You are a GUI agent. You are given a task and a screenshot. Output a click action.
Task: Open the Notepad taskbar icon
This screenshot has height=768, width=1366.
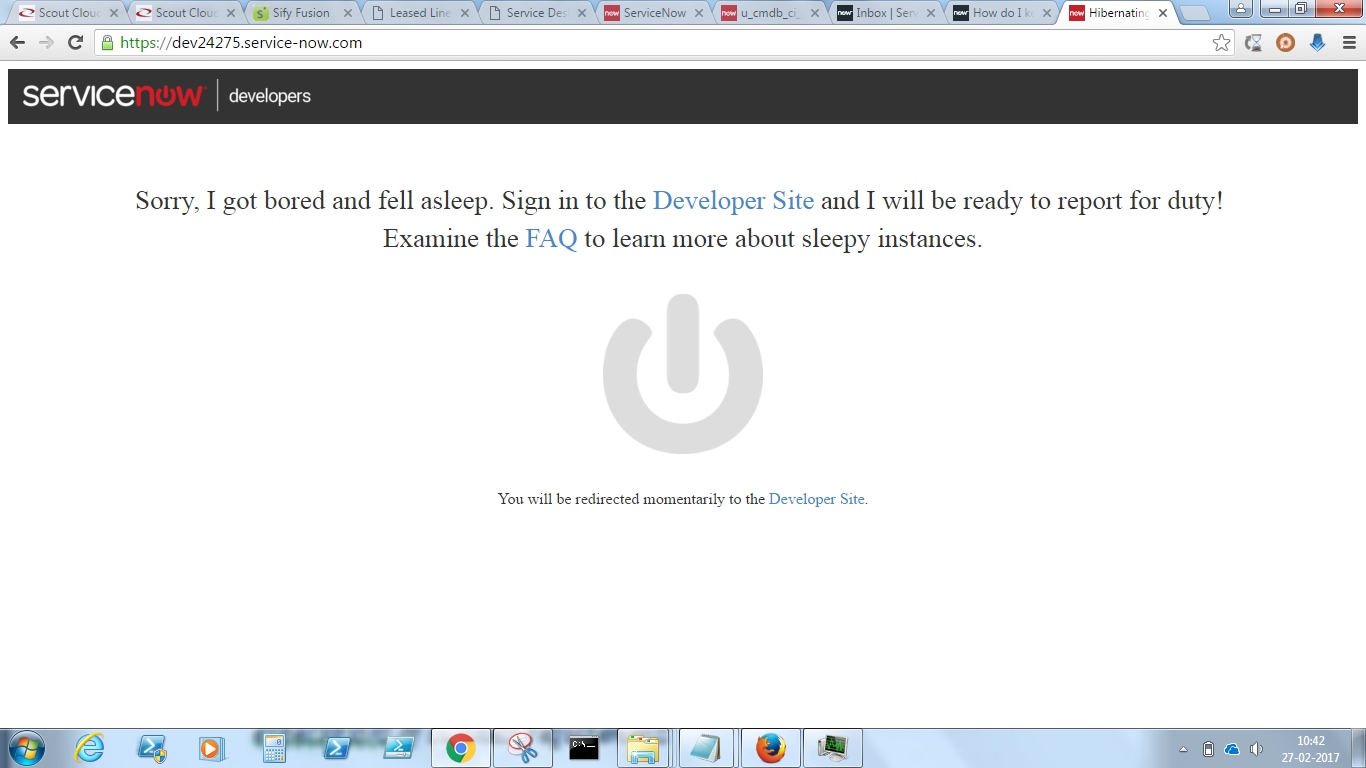[x=706, y=748]
